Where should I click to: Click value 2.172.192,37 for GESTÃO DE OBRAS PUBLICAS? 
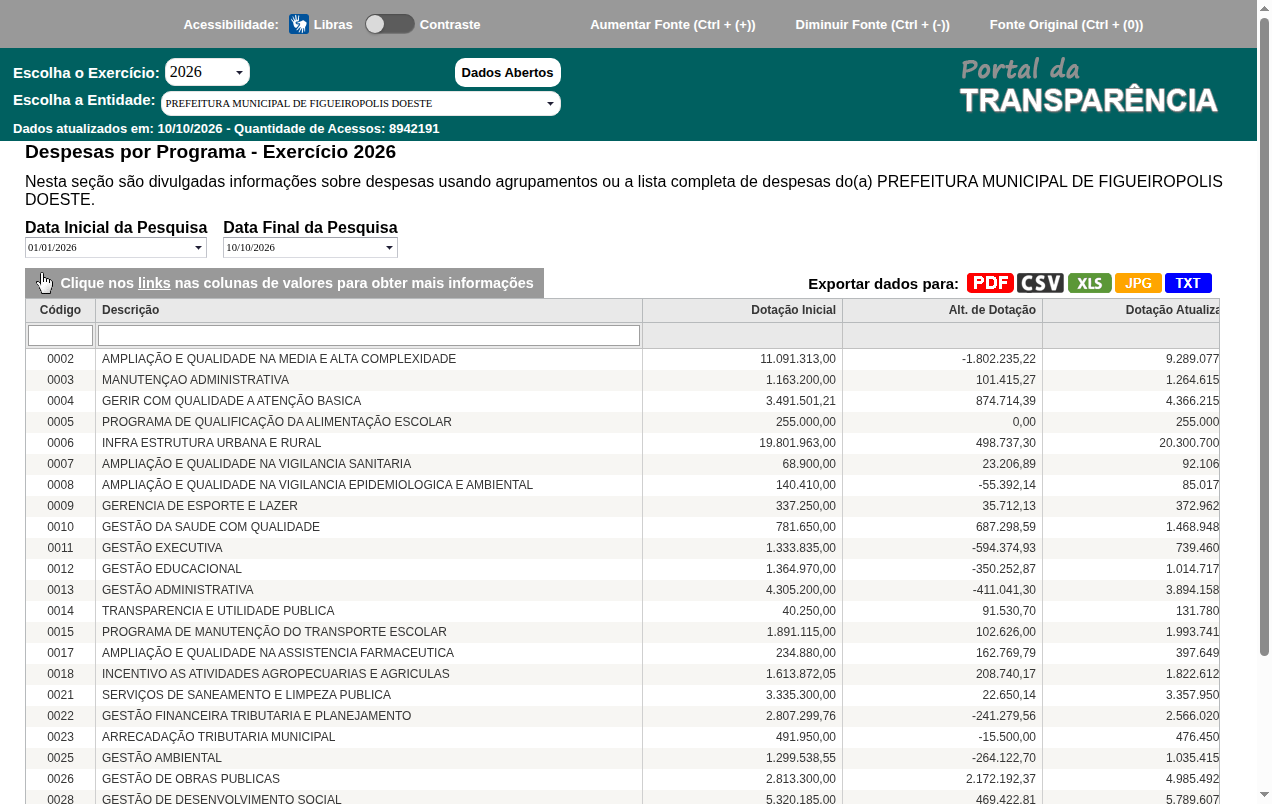[1001, 779]
